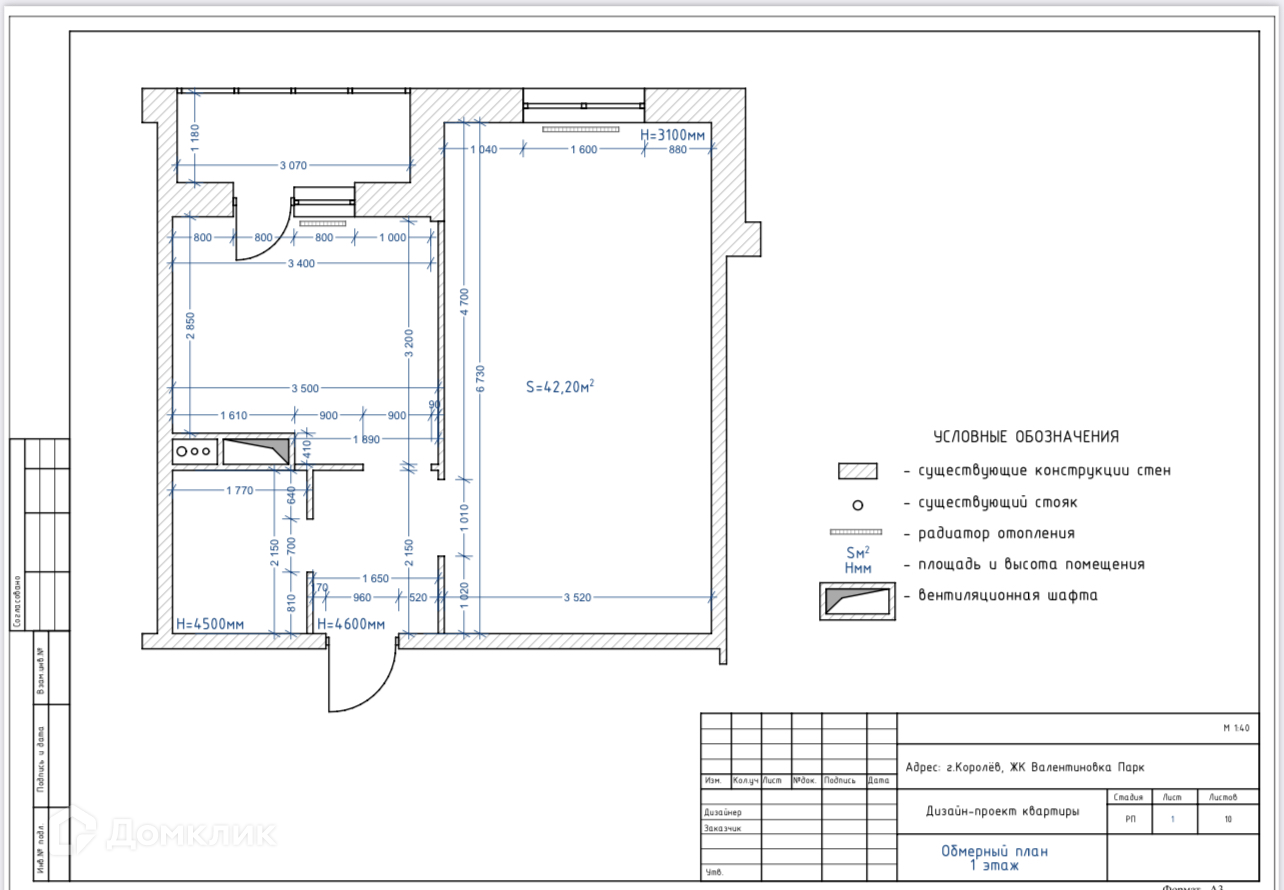Click the dimension value 1 890
This screenshot has height=890, width=1284.
point(365,440)
